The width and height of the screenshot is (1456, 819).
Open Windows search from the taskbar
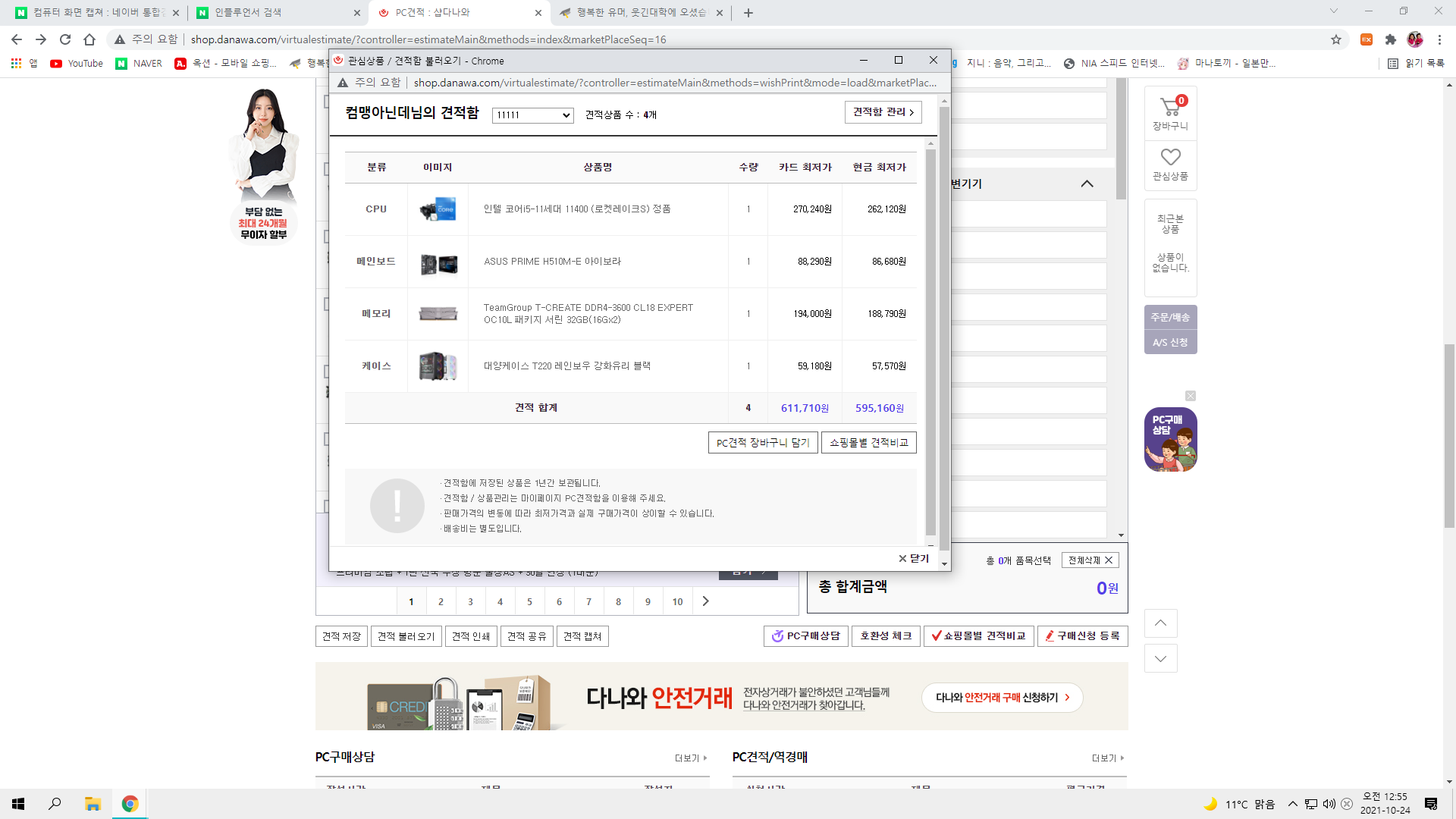(x=55, y=804)
